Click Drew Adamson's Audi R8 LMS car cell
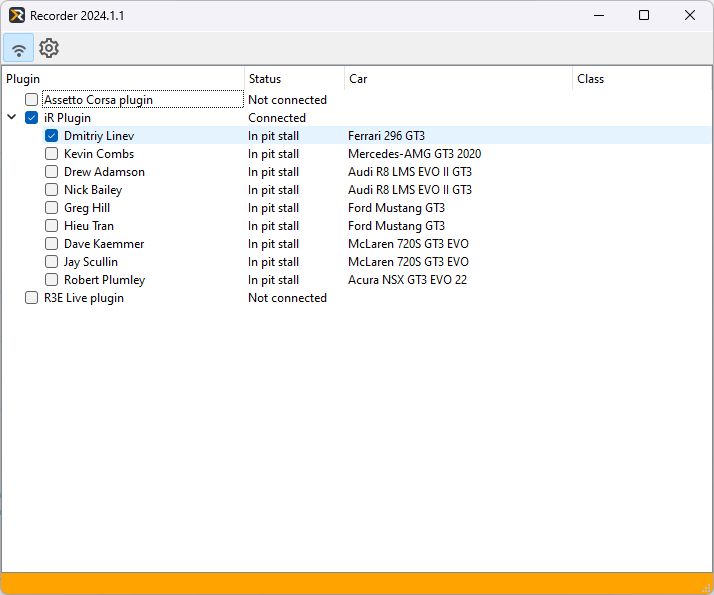Screen dimensions: 714x595 click(410, 172)
